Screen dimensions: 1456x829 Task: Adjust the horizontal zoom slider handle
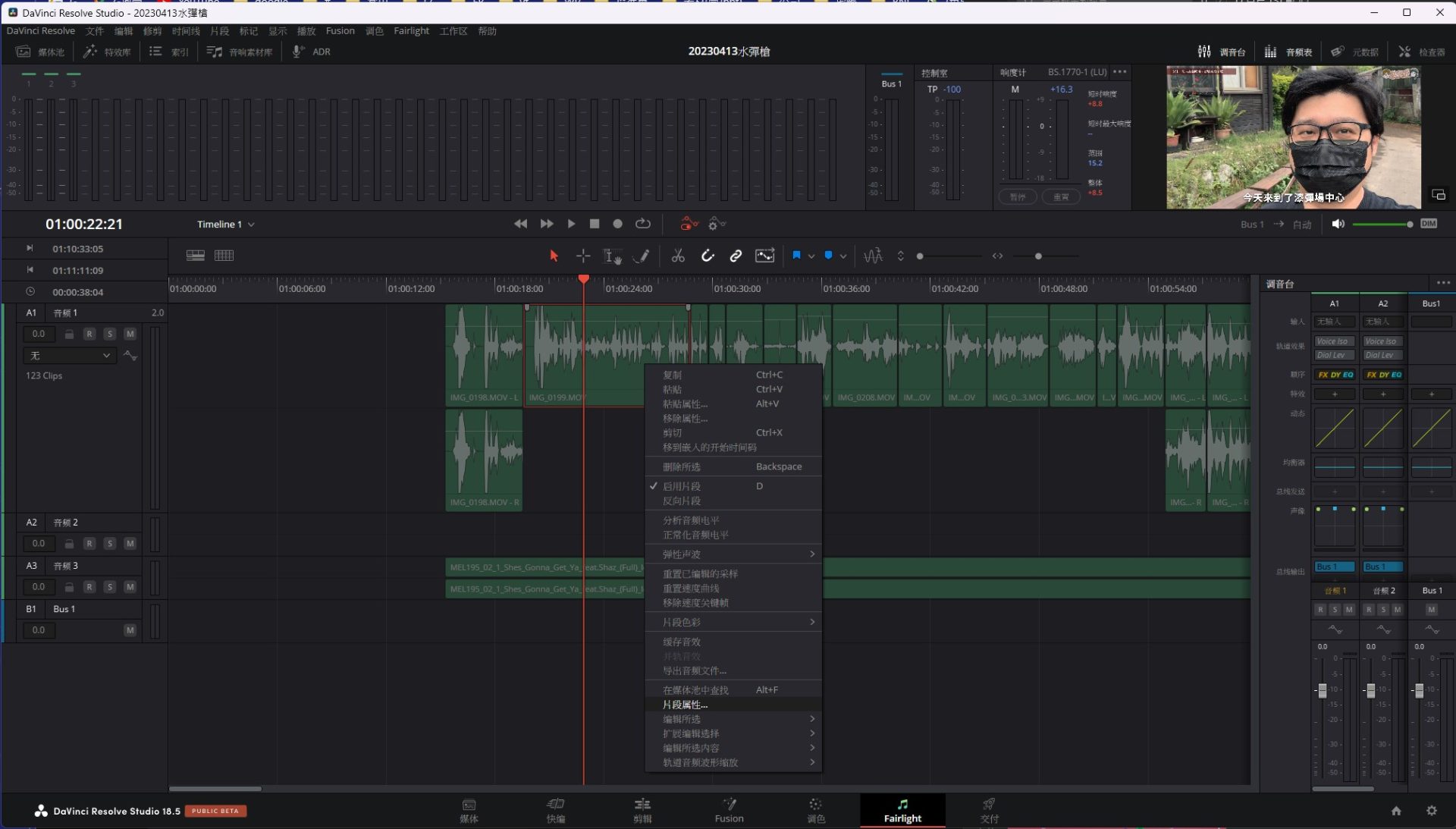[x=1038, y=256]
